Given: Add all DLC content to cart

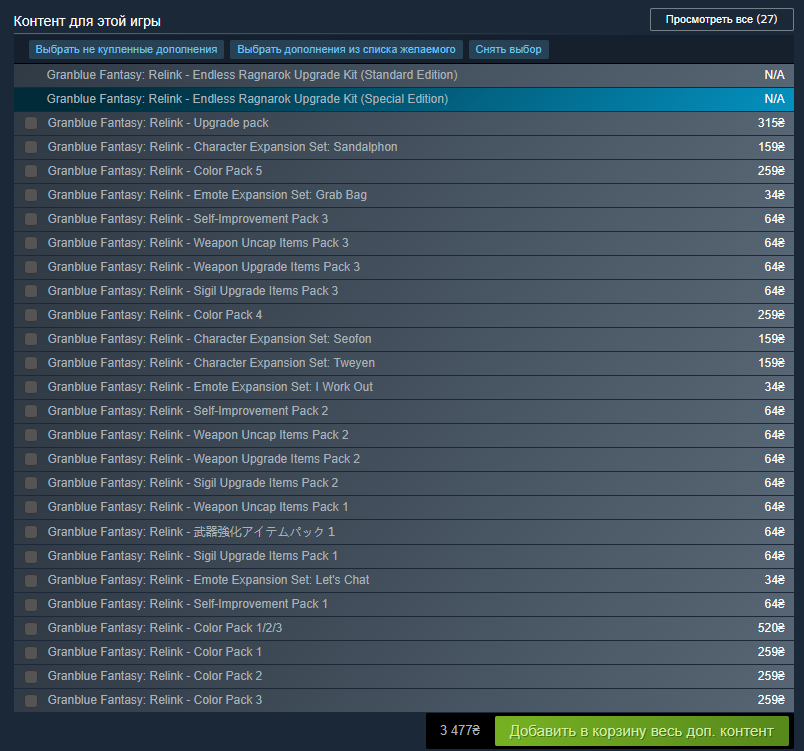Looking at the screenshot, I should (641, 731).
